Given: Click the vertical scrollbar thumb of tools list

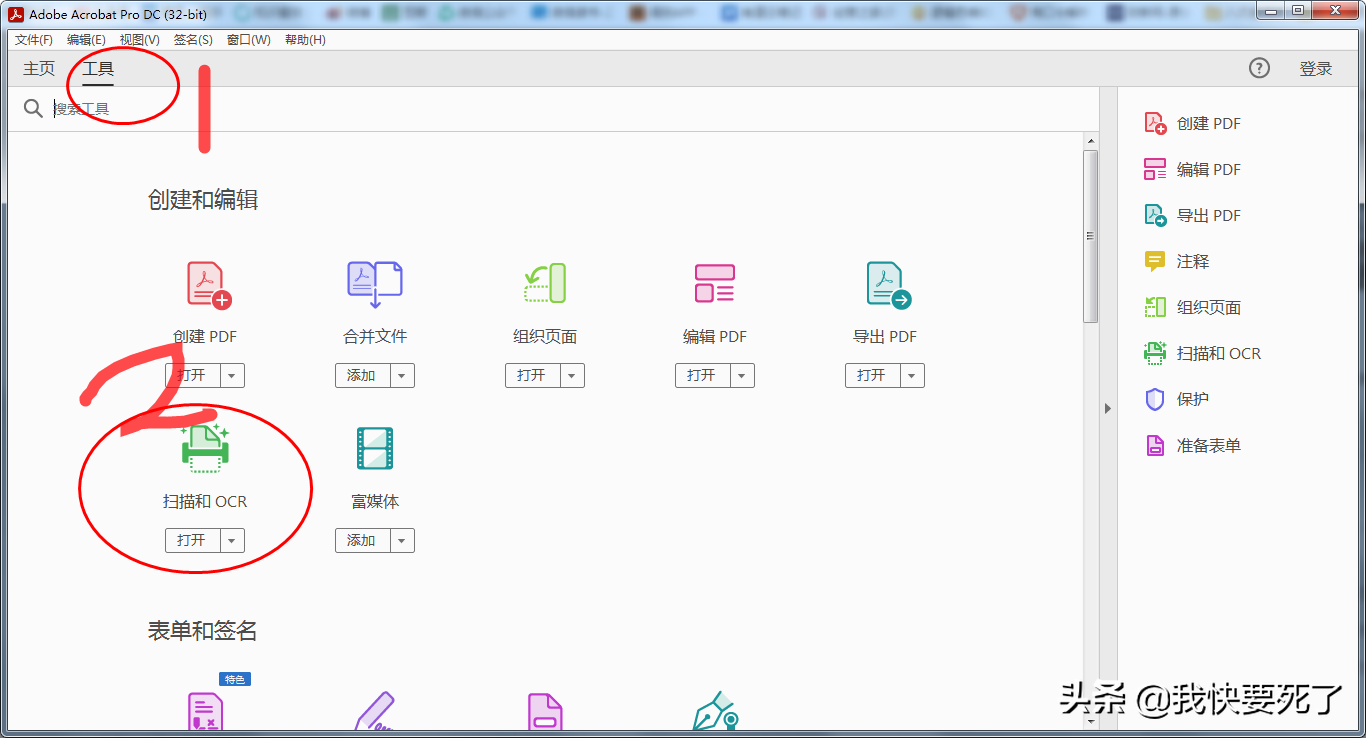Looking at the screenshot, I should pyautogui.click(x=1091, y=236).
